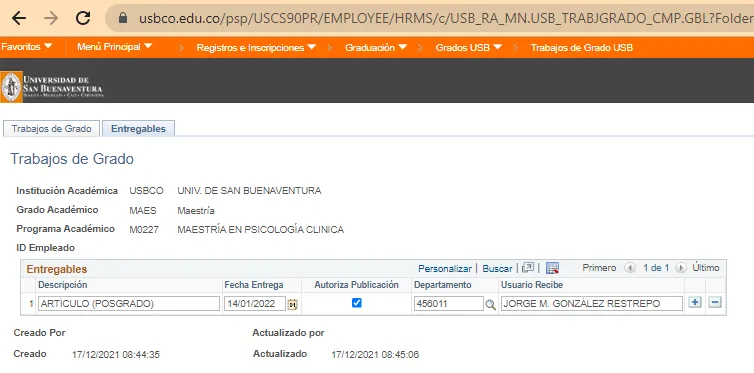Click the Trabajos de Grado USB breadcrumb
The image size is (754, 373).
pos(581,48)
